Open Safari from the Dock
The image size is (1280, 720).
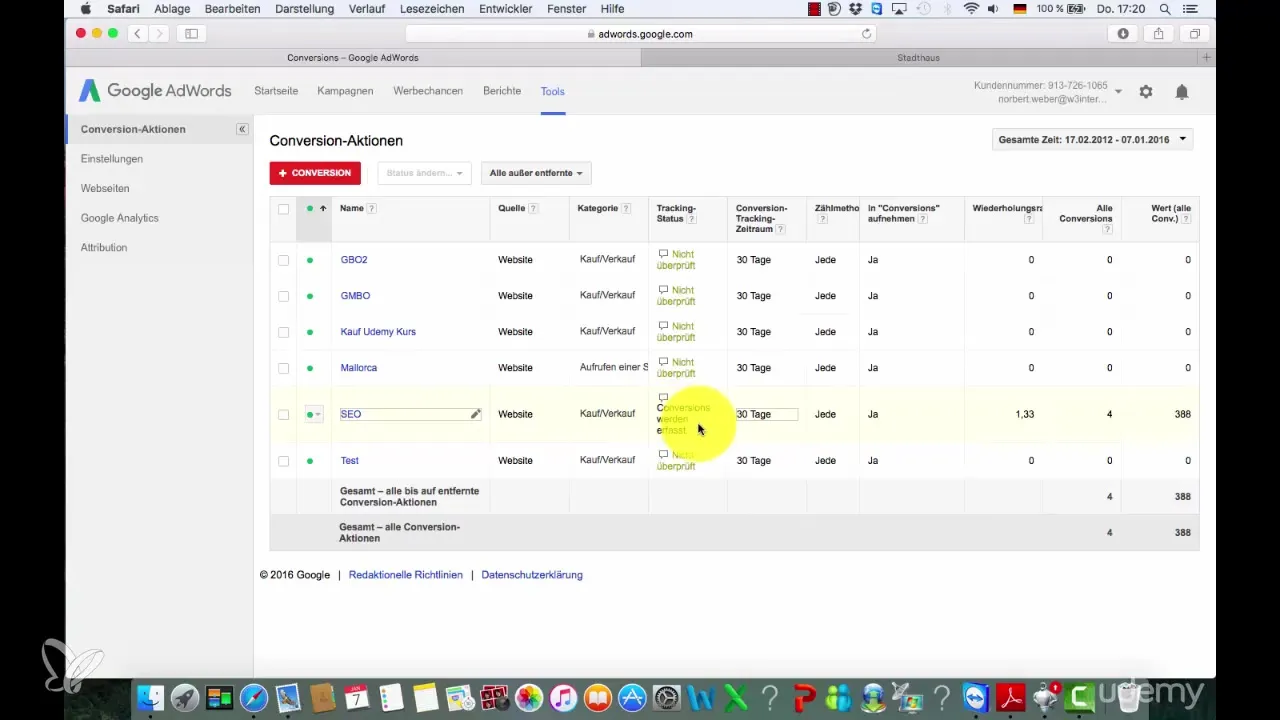click(x=254, y=697)
